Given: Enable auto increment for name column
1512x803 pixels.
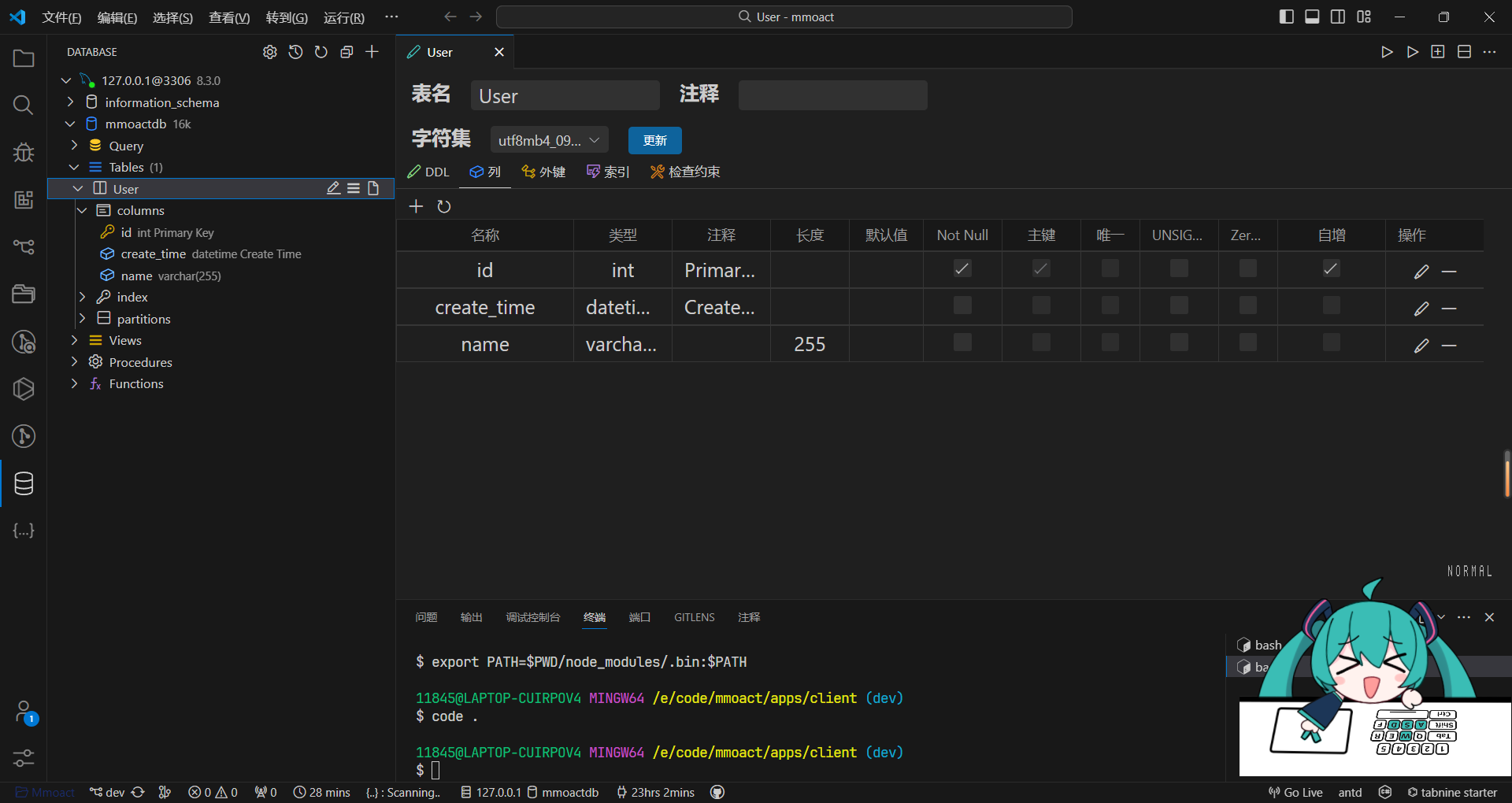Looking at the screenshot, I should tap(1331, 342).
